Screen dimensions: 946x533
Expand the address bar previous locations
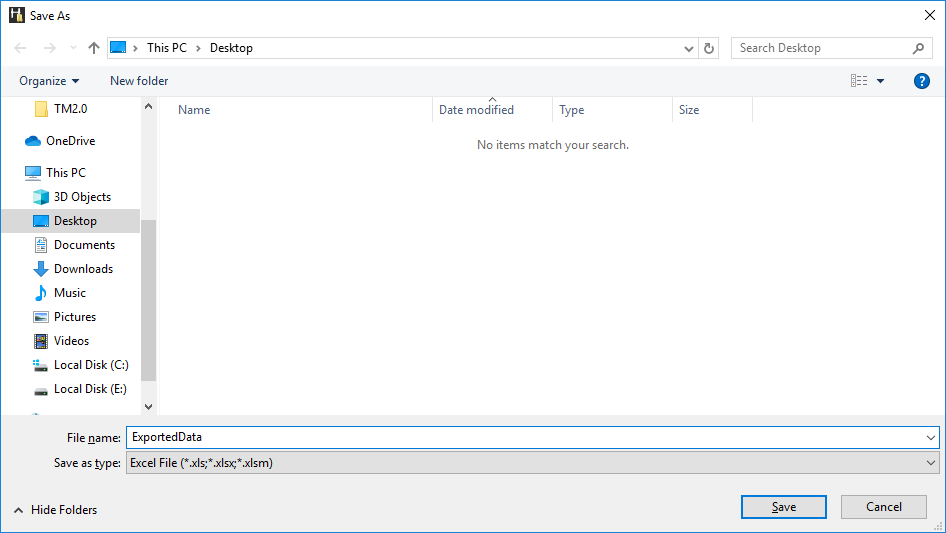pos(689,48)
